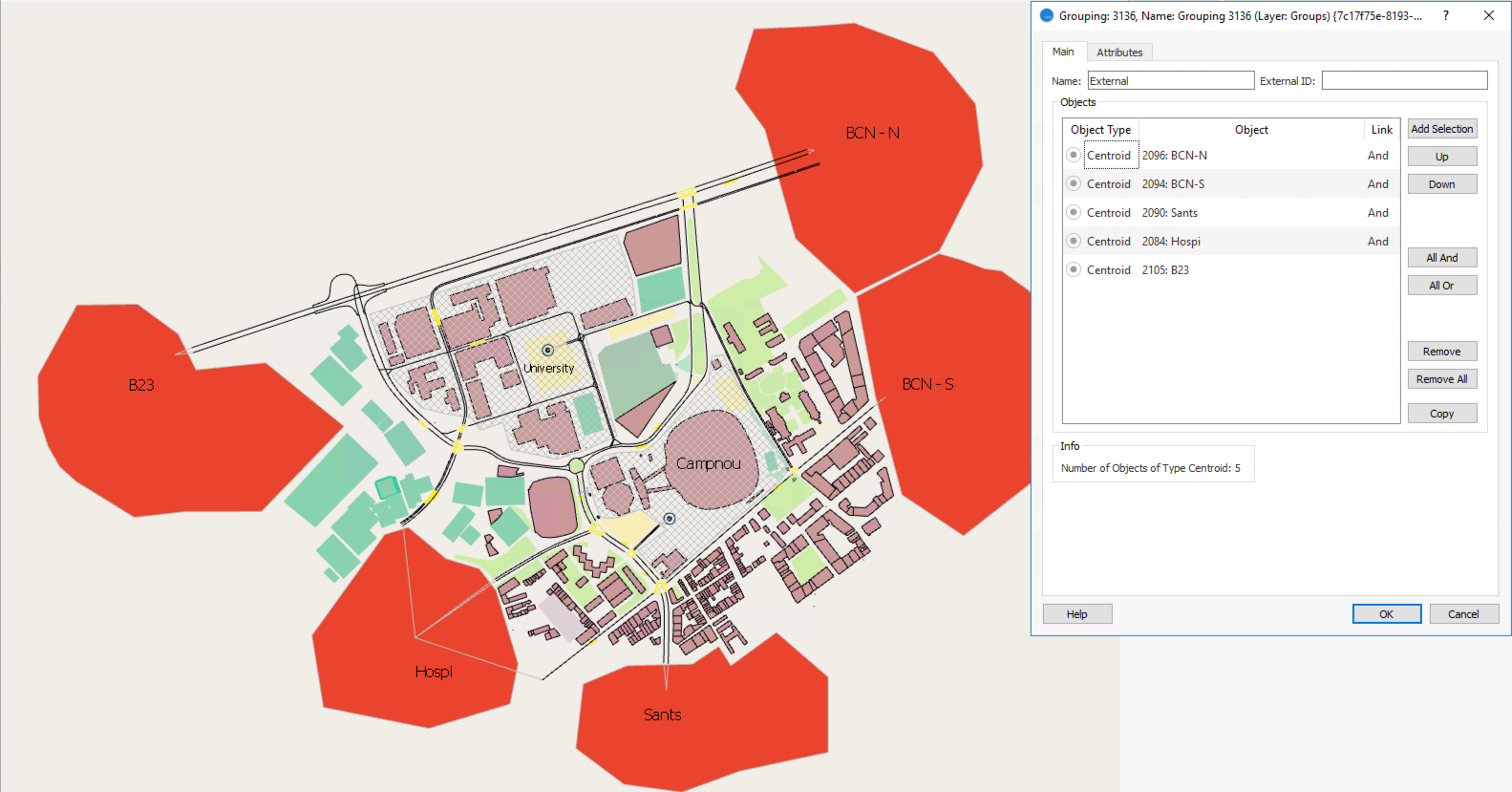Click the centroid icon in the 2105: B23 row

click(1074, 269)
